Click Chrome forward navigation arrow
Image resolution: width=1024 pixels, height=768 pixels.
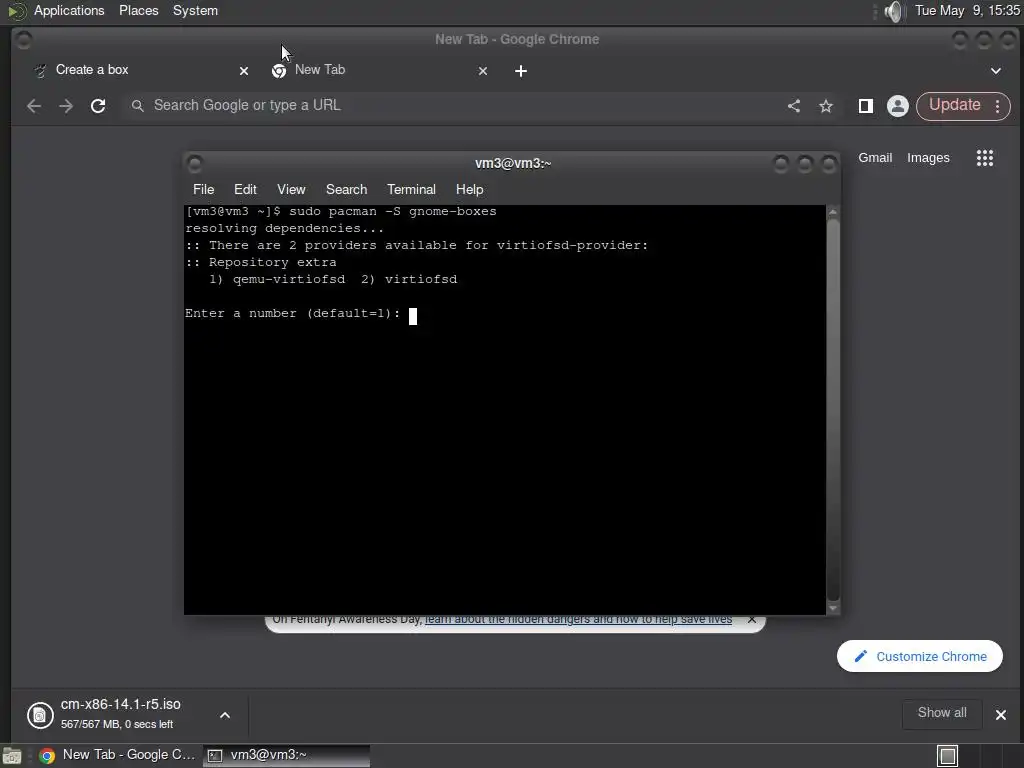click(66, 106)
